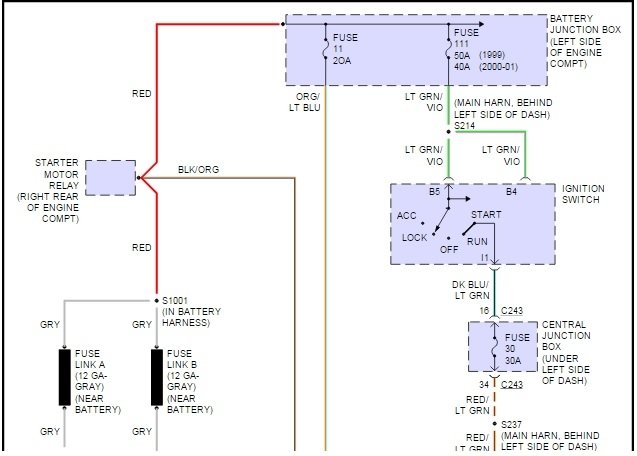Click the B4 terminal label
The image size is (637, 456).
pyautogui.click(x=511, y=191)
